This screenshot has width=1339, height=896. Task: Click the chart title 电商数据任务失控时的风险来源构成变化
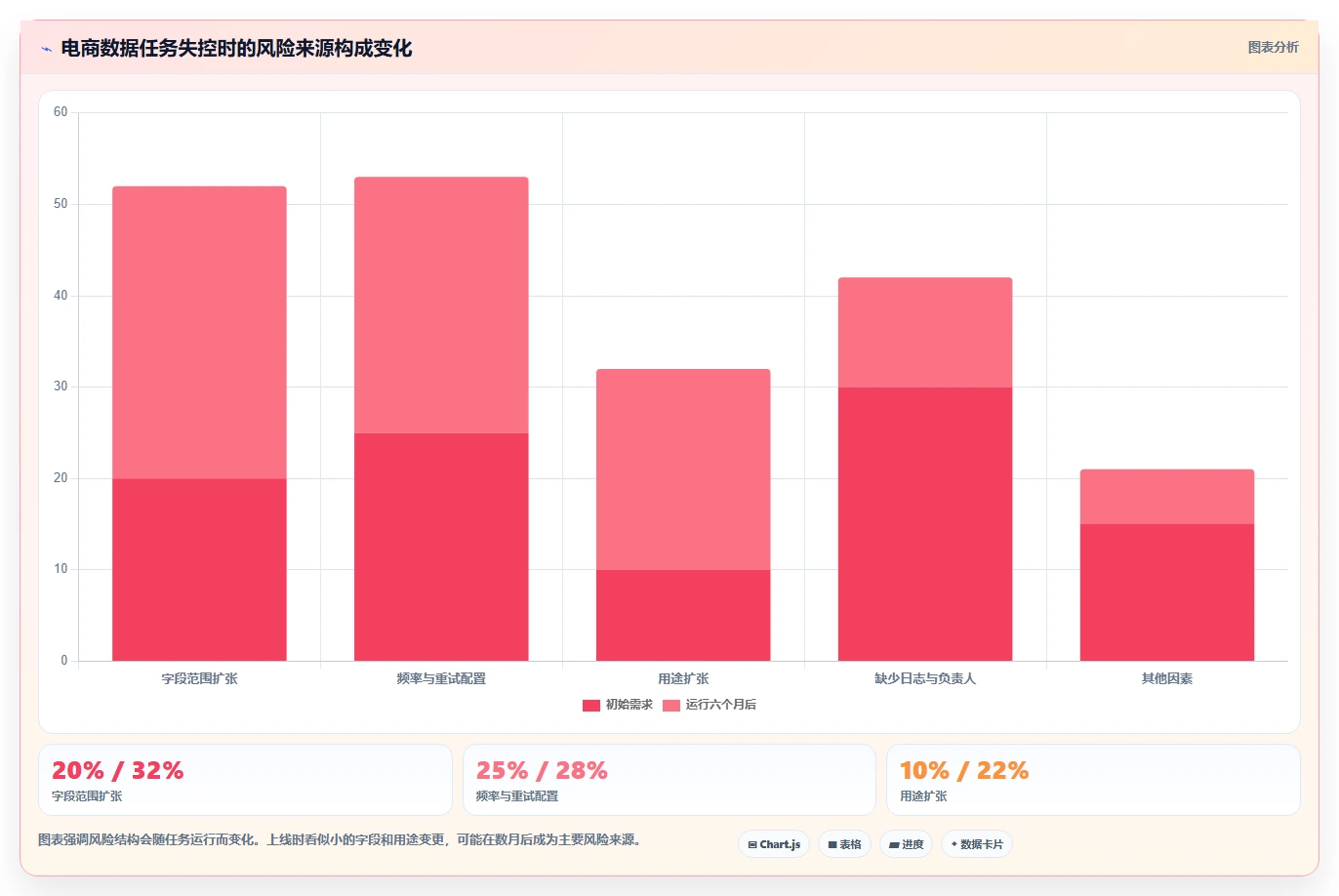pyautogui.click(x=236, y=48)
